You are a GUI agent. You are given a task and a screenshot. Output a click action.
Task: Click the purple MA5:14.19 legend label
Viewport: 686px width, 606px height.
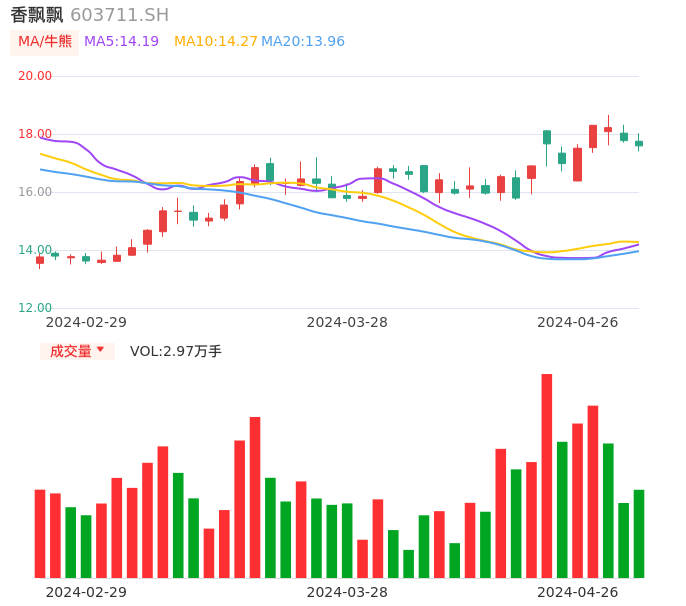(121, 42)
